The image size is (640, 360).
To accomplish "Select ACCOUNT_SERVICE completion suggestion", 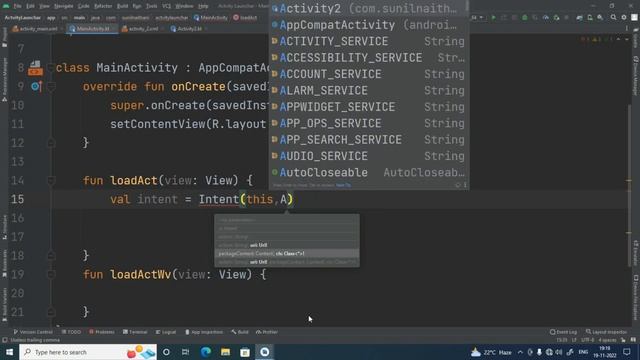I will (x=368, y=74).
